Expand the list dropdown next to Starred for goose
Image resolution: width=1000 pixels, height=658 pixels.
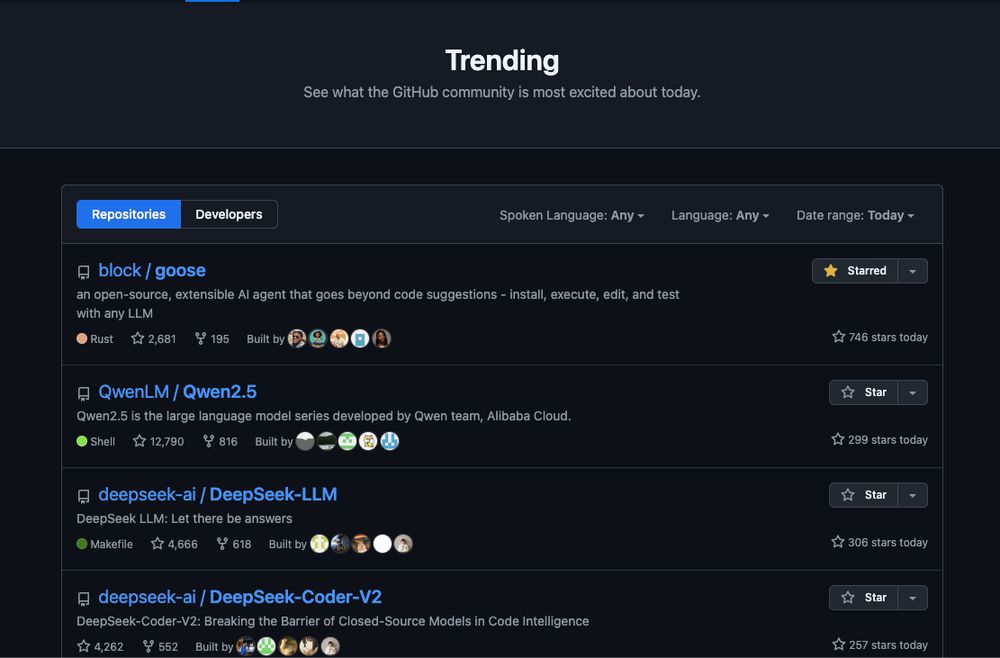(x=913, y=271)
